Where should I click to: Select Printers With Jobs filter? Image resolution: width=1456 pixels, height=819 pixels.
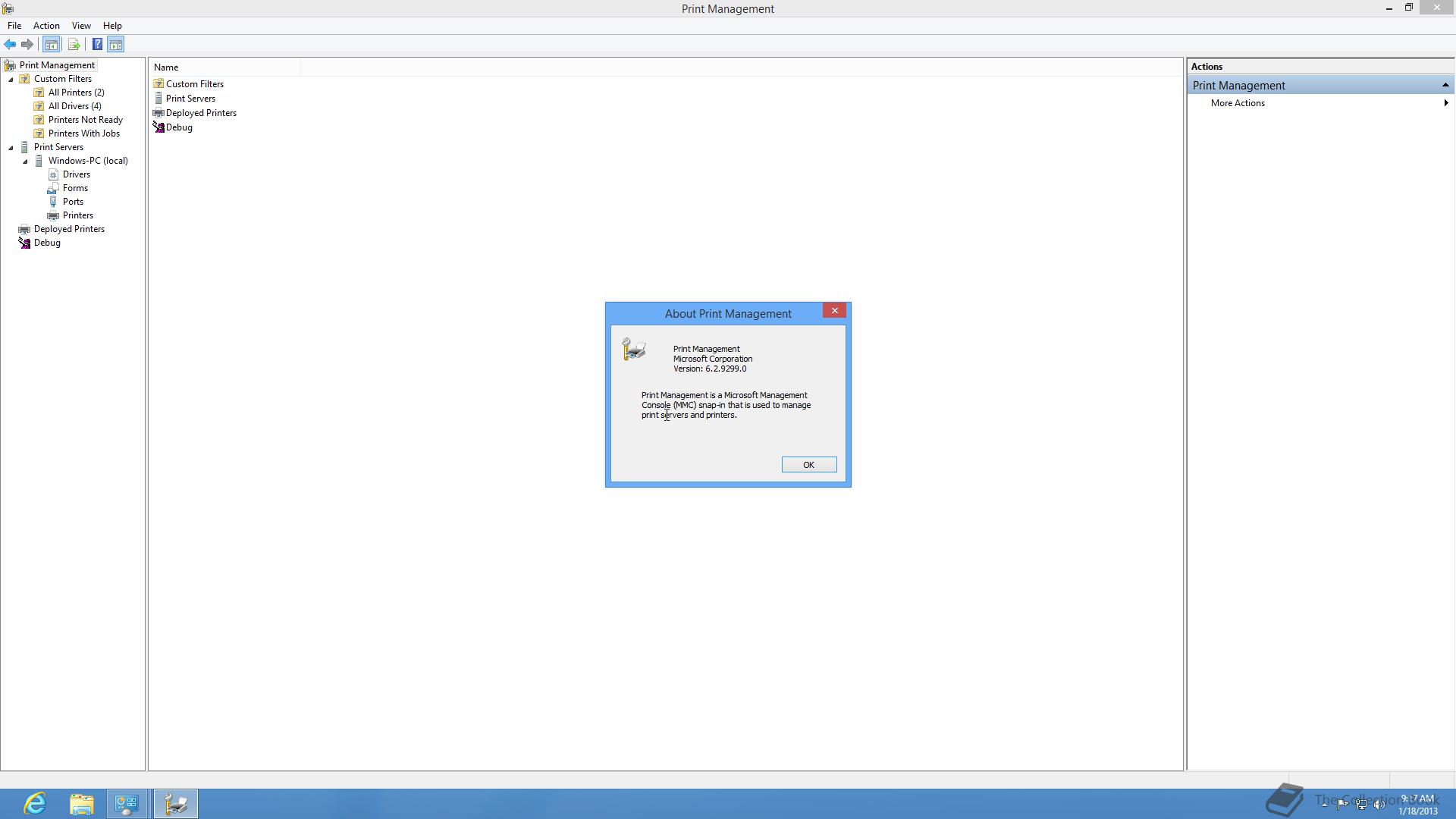(84, 133)
